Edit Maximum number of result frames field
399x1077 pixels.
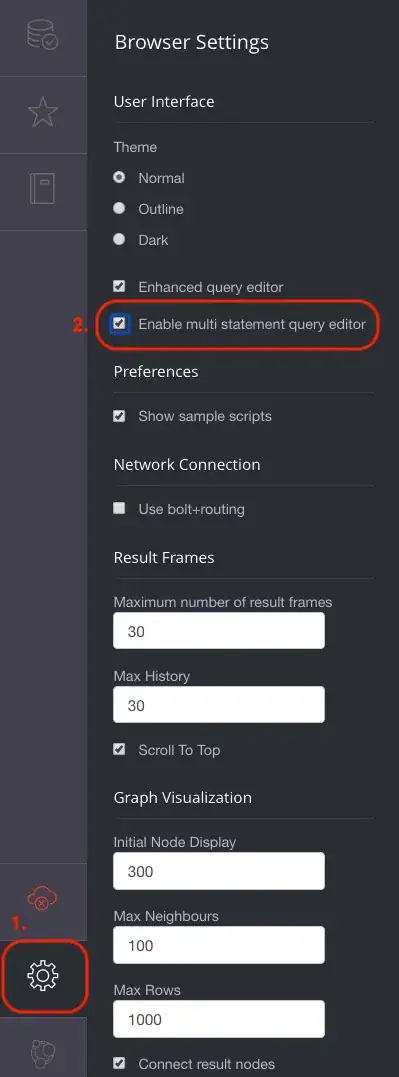click(219, 631)
